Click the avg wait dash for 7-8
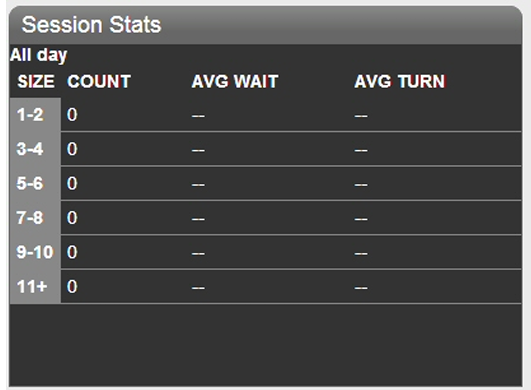Viewport: 531px width, 390px height. coord(198,219)
